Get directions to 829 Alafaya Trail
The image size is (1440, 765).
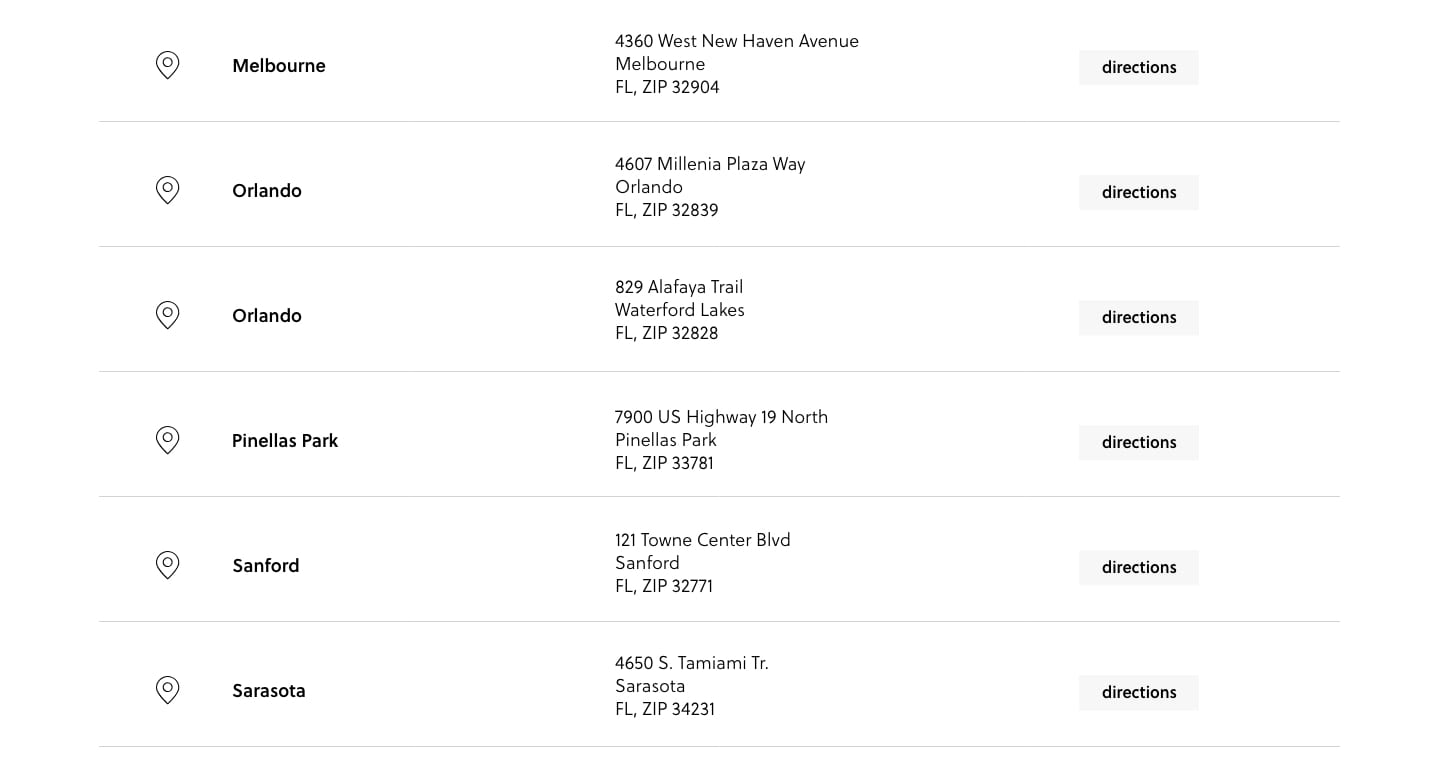tap(1138, 317)
